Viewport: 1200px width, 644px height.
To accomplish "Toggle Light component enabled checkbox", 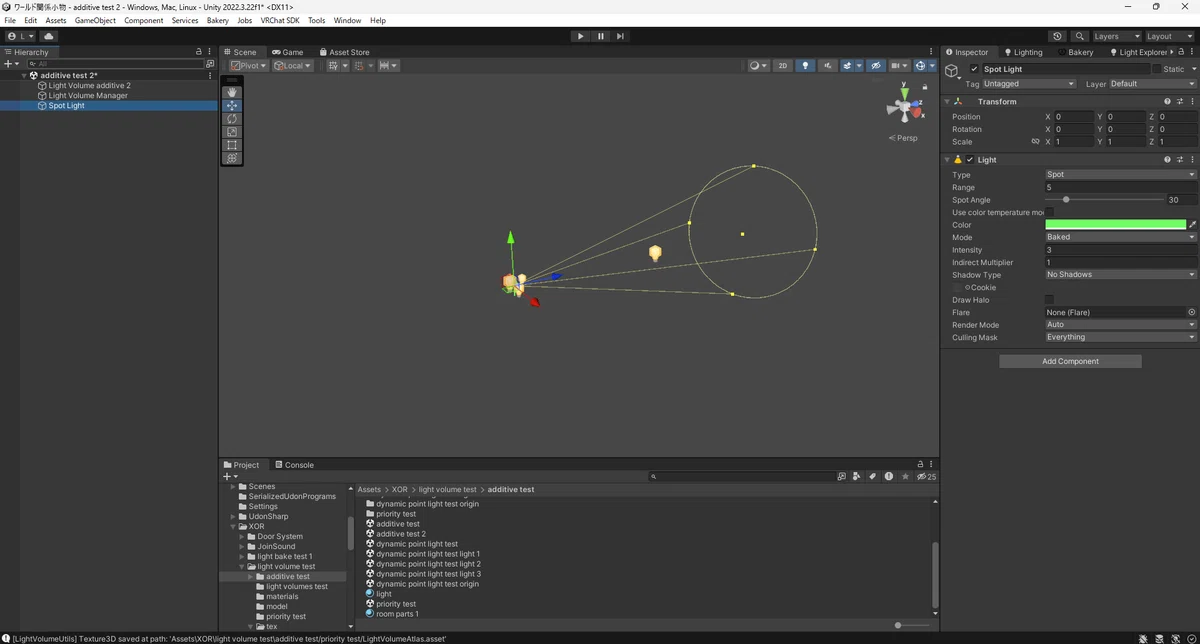I will (970, 160).
